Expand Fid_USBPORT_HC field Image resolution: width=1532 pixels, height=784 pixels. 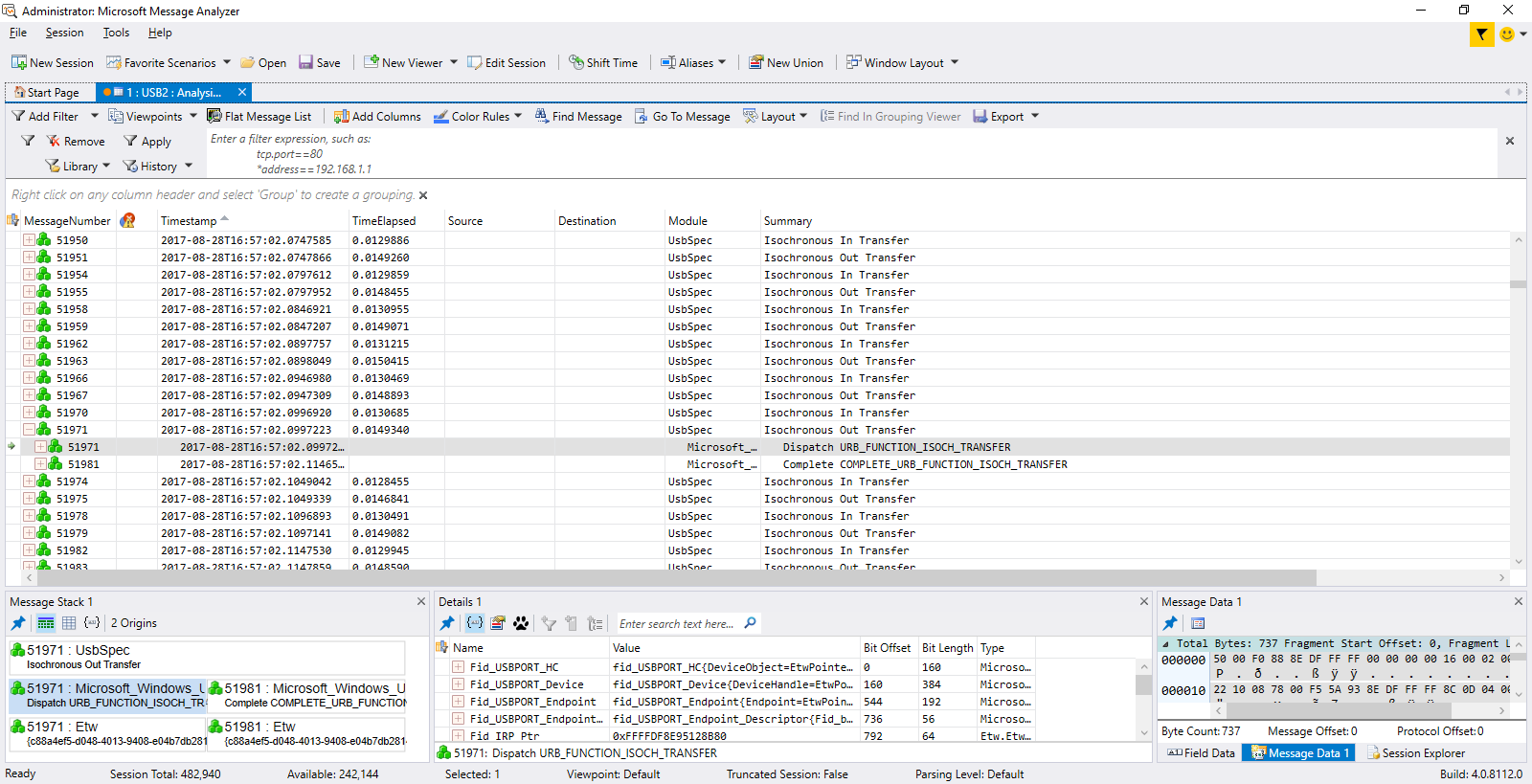(458, 667)
